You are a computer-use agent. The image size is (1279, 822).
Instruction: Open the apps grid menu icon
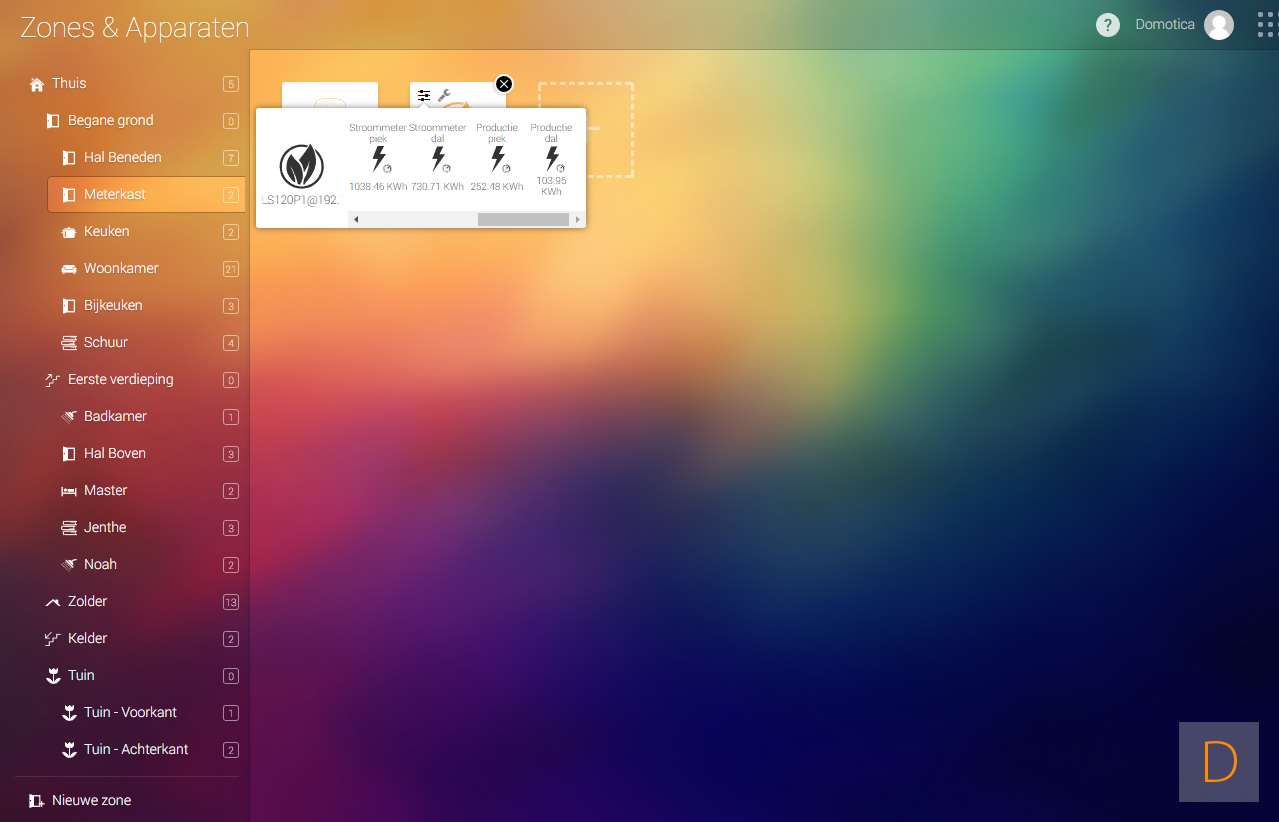point(1267,25)
